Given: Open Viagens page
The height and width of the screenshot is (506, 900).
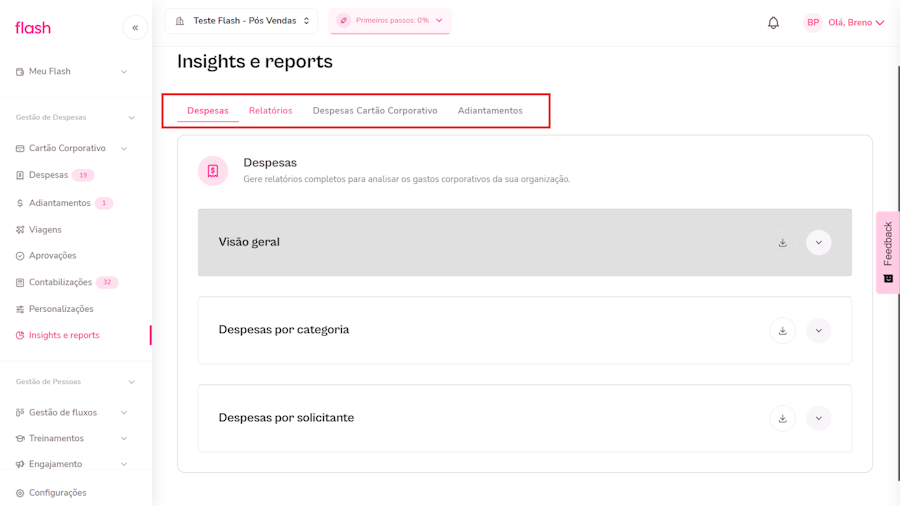Looking at the screenshot, I should [45, 229].
